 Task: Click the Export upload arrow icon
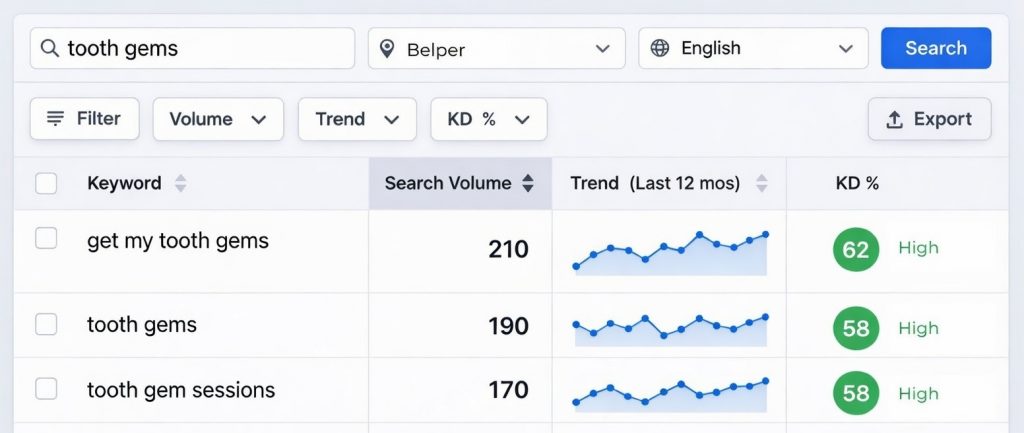click(x=895, y=120)
